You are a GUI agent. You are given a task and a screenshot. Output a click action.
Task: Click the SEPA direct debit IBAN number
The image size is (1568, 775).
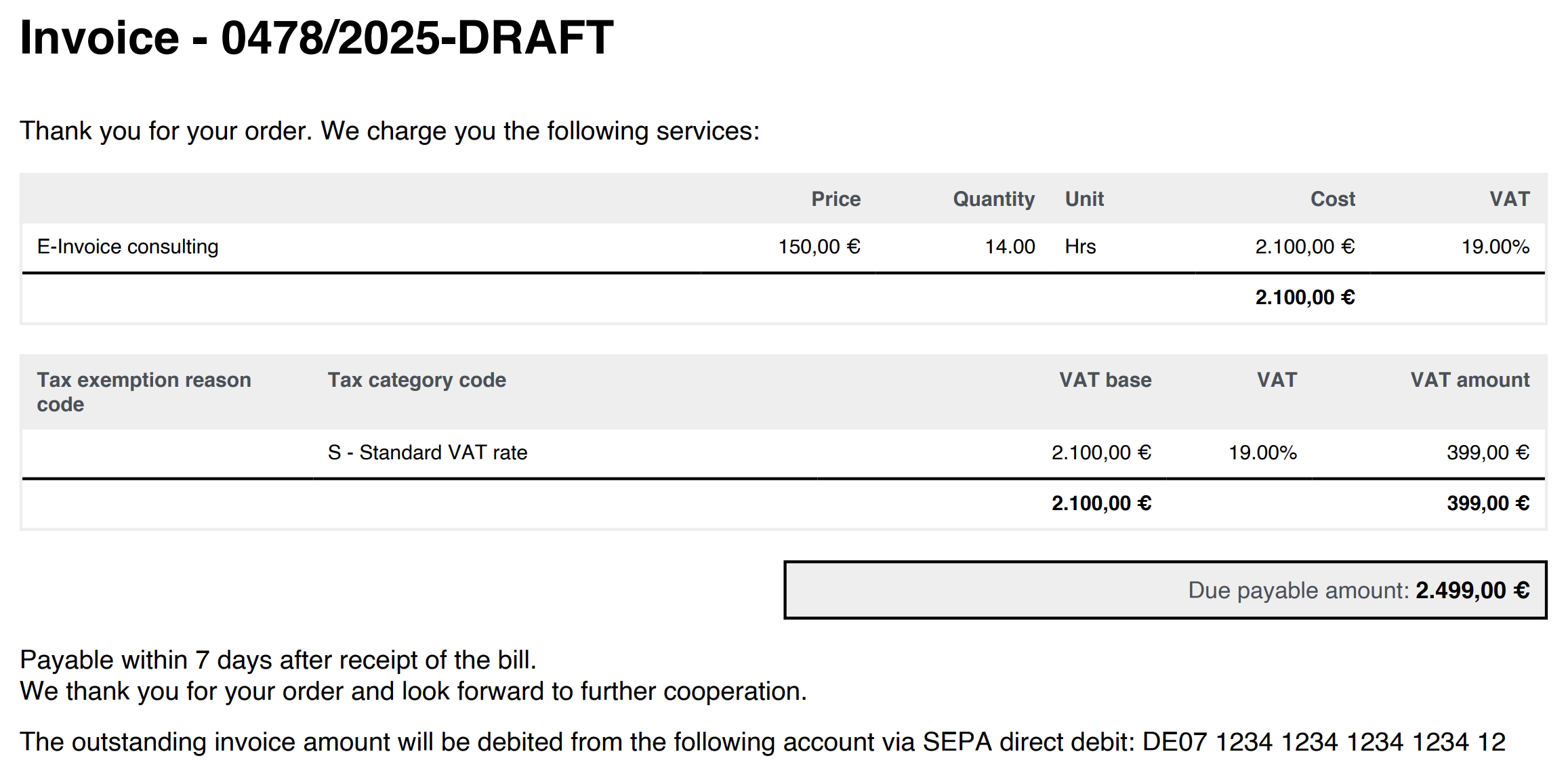1323,742
